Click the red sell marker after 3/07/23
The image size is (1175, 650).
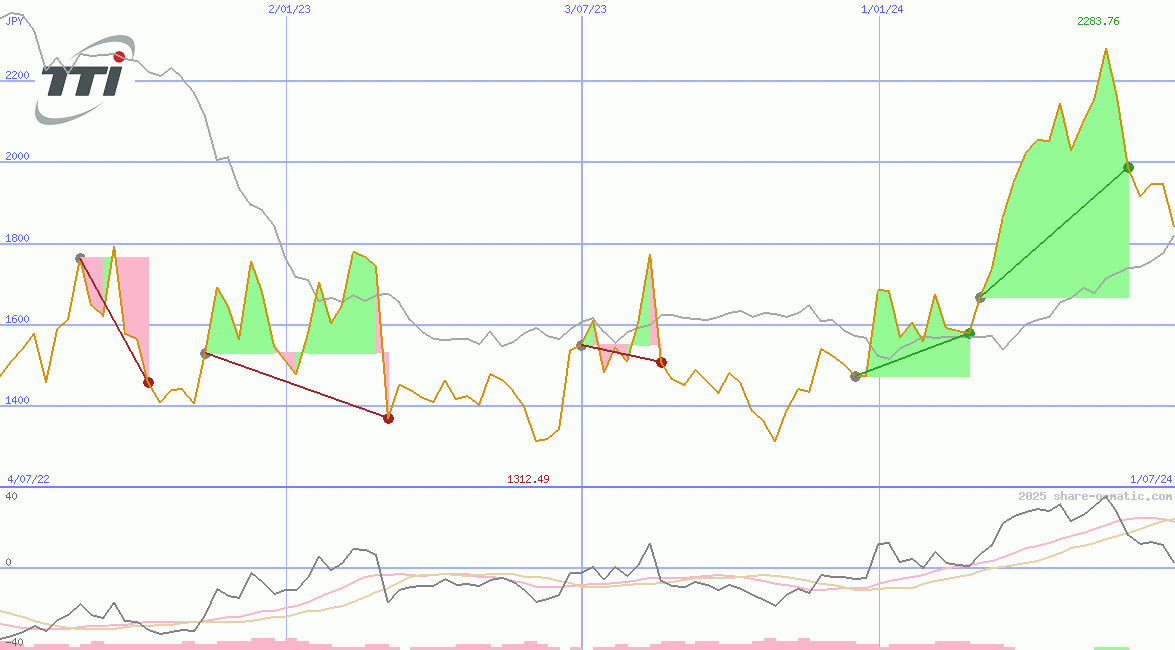click(x=661, y=363)
